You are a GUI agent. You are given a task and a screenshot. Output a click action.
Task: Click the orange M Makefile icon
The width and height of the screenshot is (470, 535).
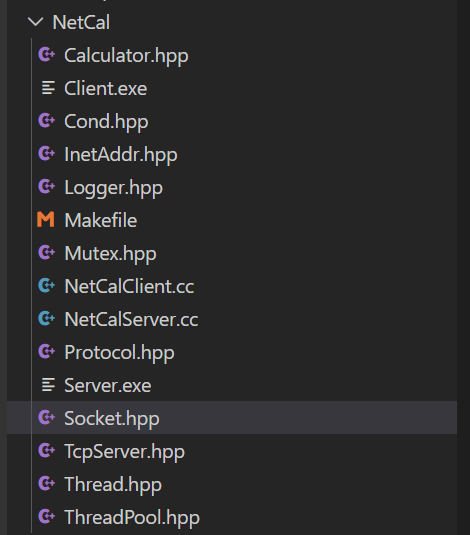(46, 219)
